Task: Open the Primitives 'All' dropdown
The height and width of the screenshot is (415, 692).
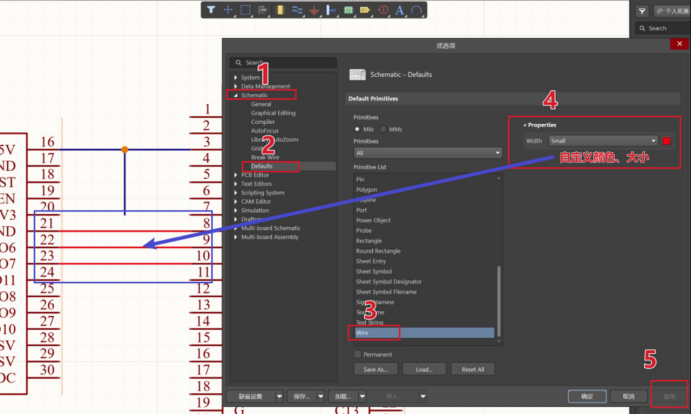Action: 428,152
